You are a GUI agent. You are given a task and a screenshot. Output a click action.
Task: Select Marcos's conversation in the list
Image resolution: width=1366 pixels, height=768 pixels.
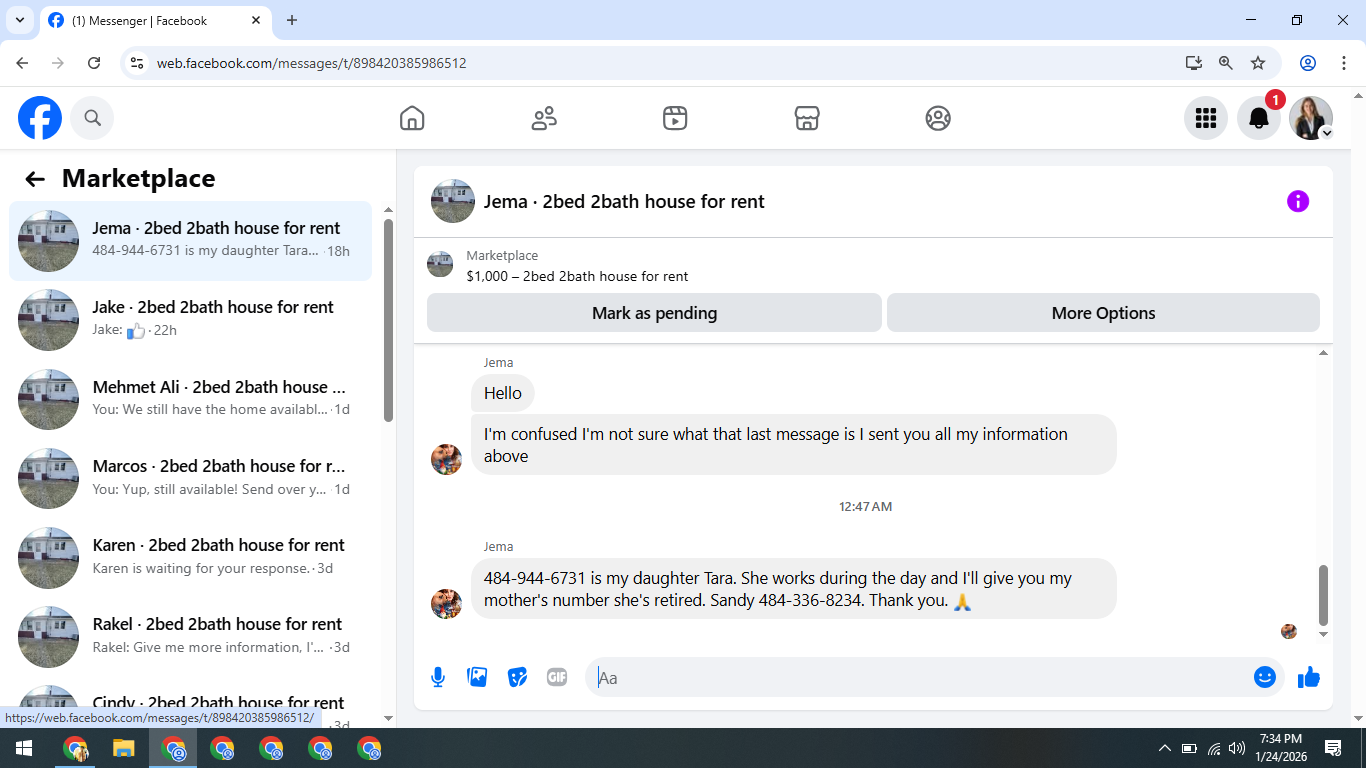(190, 478)
